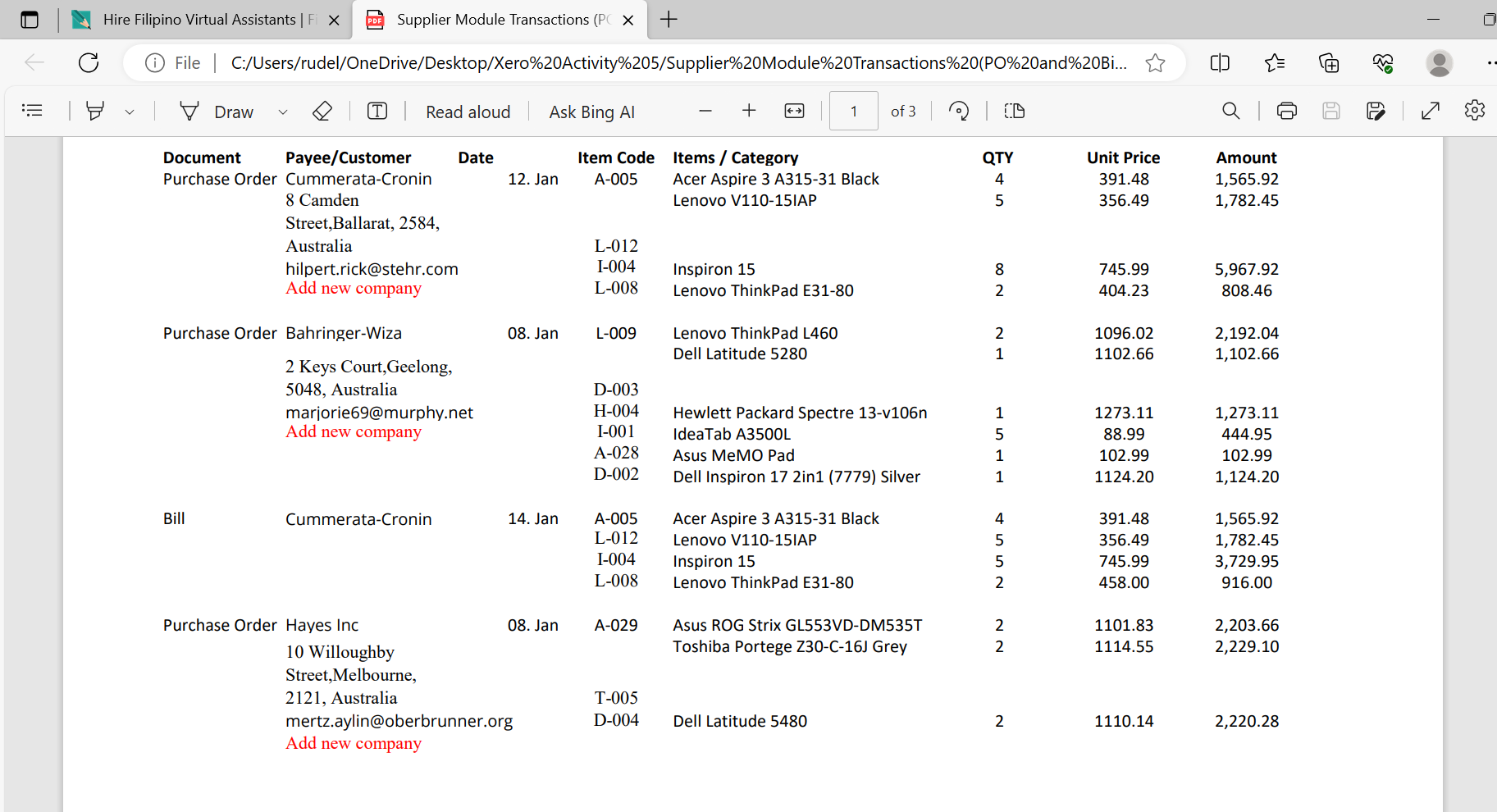Open a new browser tab

[x=669, y=20]
